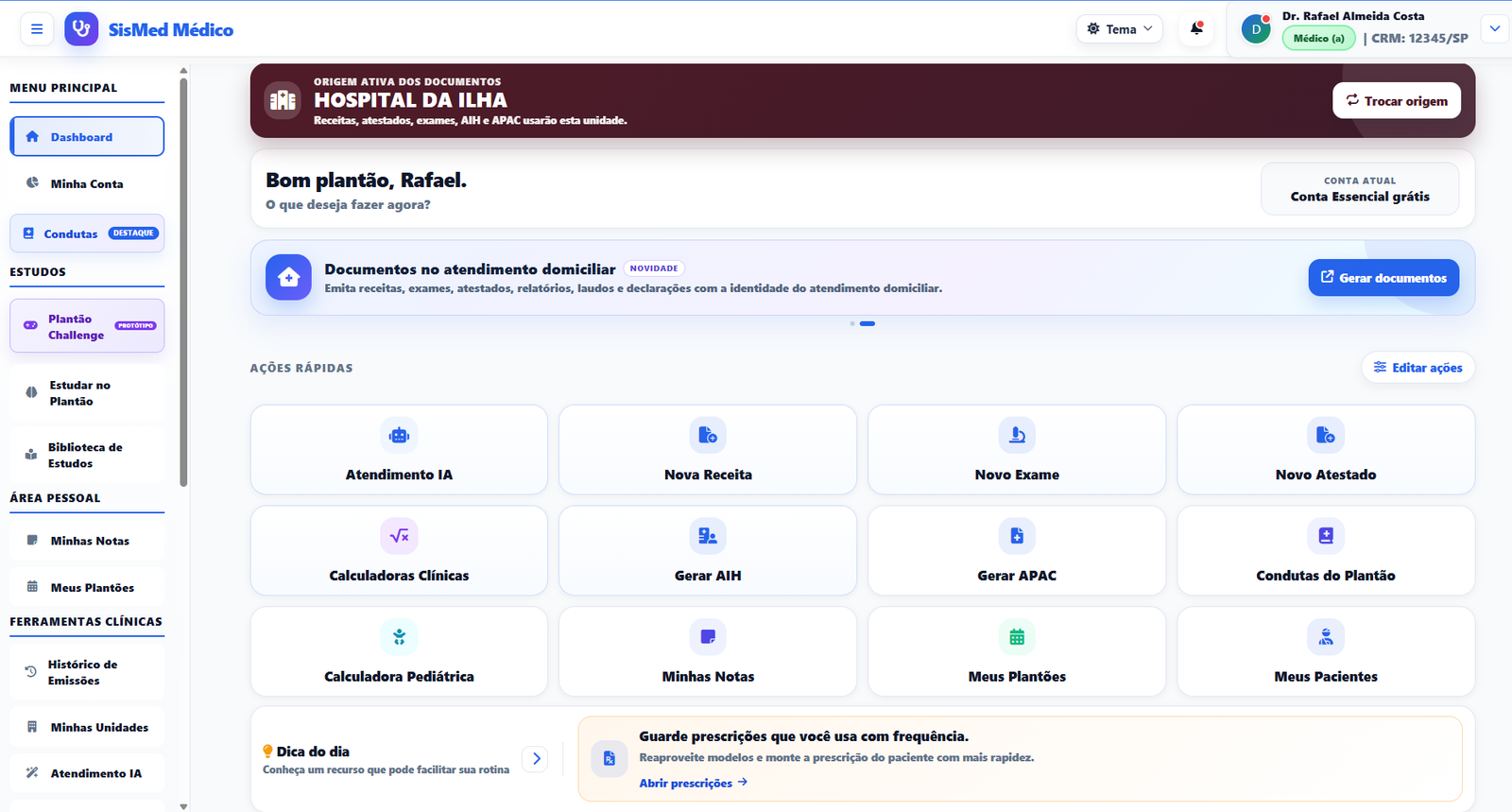Click the sidebar vertical scrollbar thumb
1512x812 pixels.
tap(183, 282)
